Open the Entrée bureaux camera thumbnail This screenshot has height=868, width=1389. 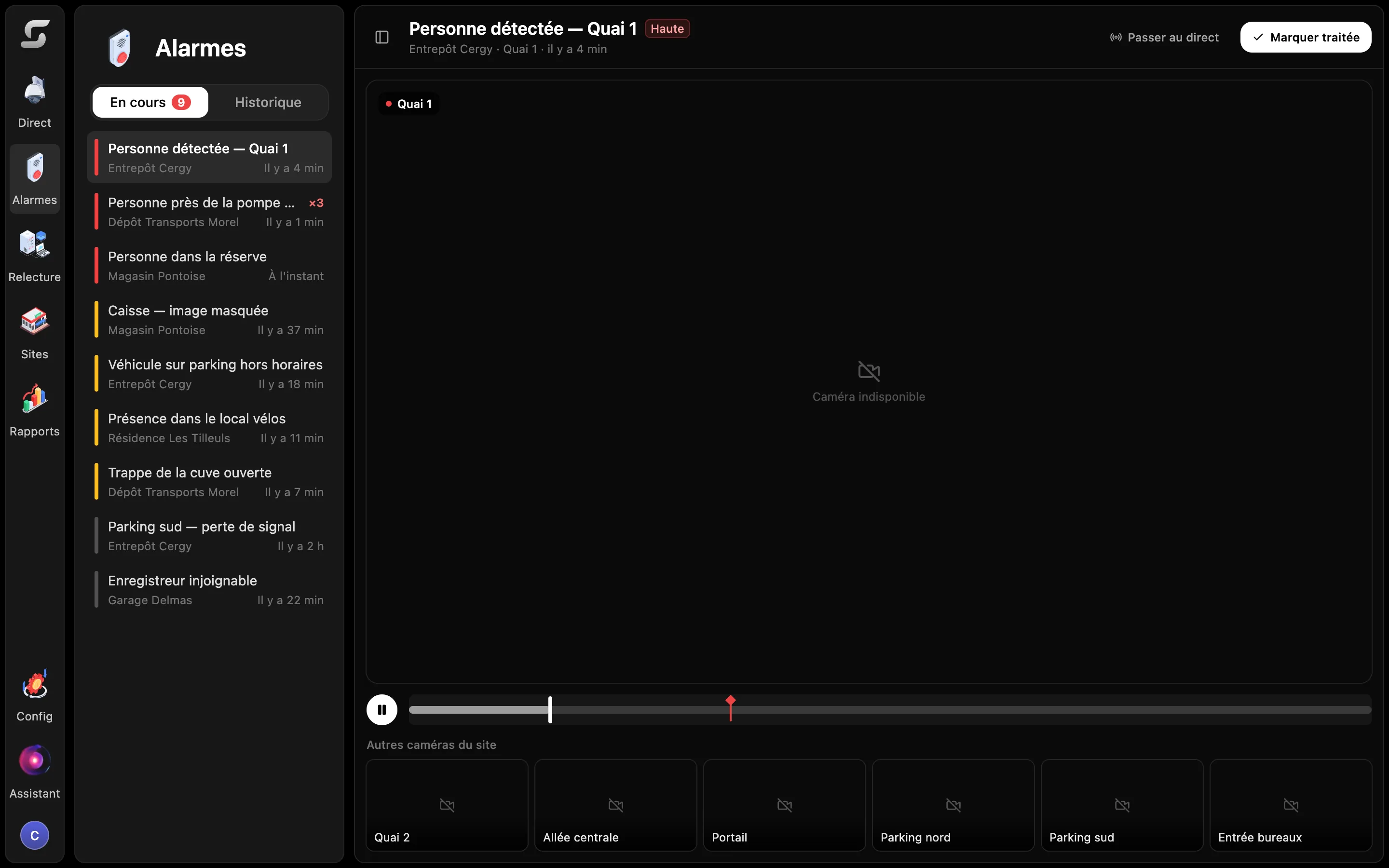click(1291, 805)
